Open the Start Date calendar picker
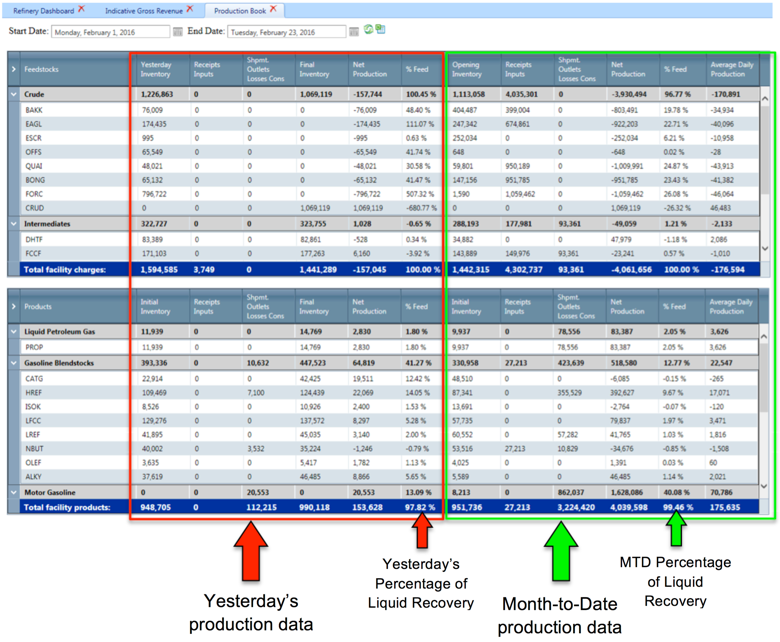 coord(177,32)
